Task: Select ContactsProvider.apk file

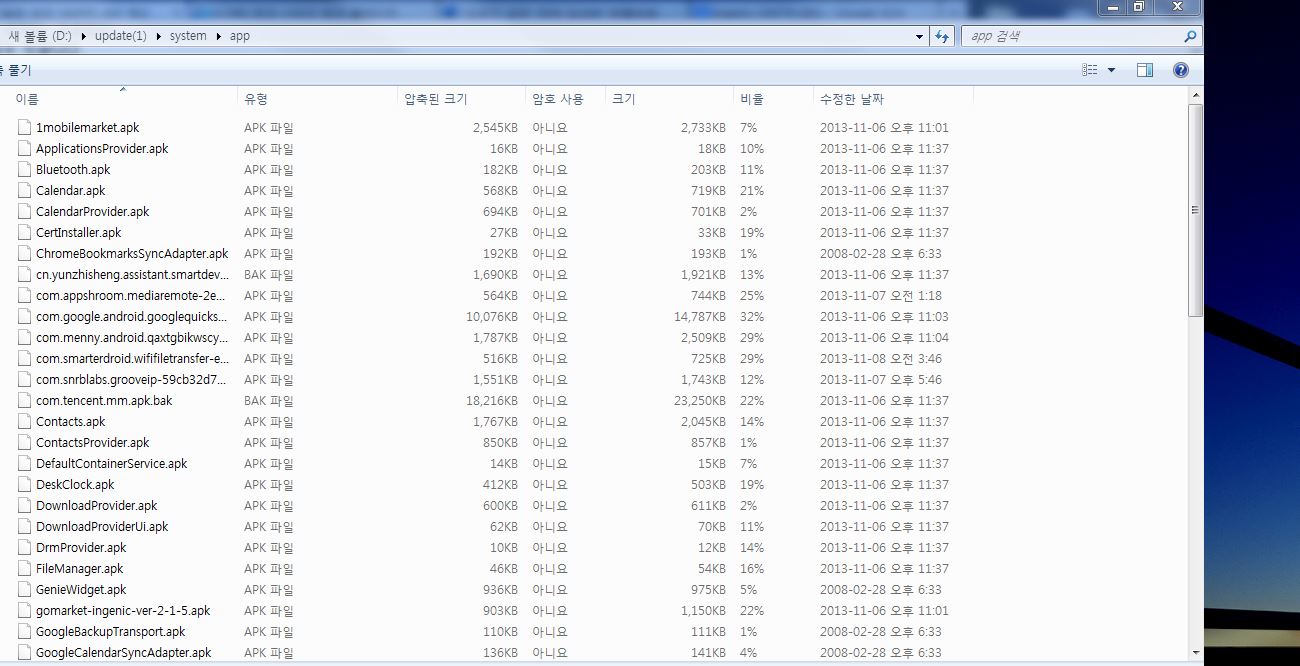Action: tap(92, 443)
